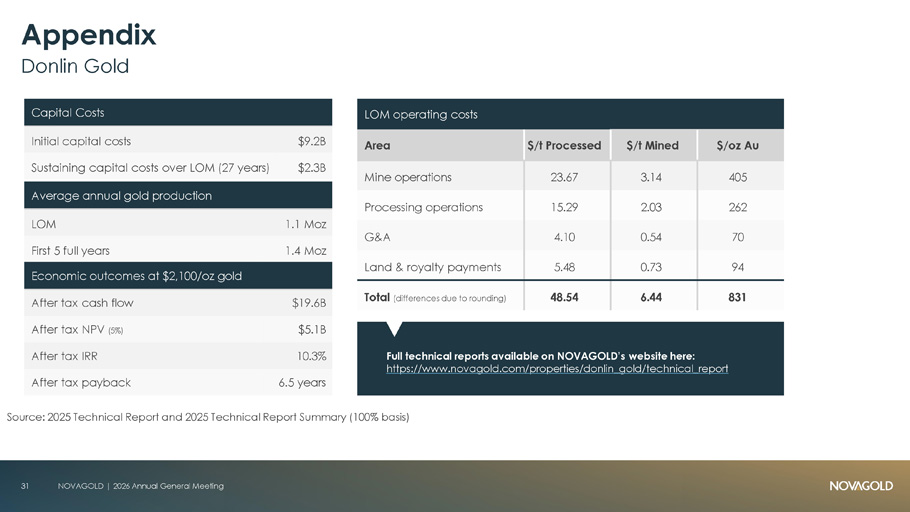Select the $/t Processed column header

pyautogui.click(x=564, y=146)
